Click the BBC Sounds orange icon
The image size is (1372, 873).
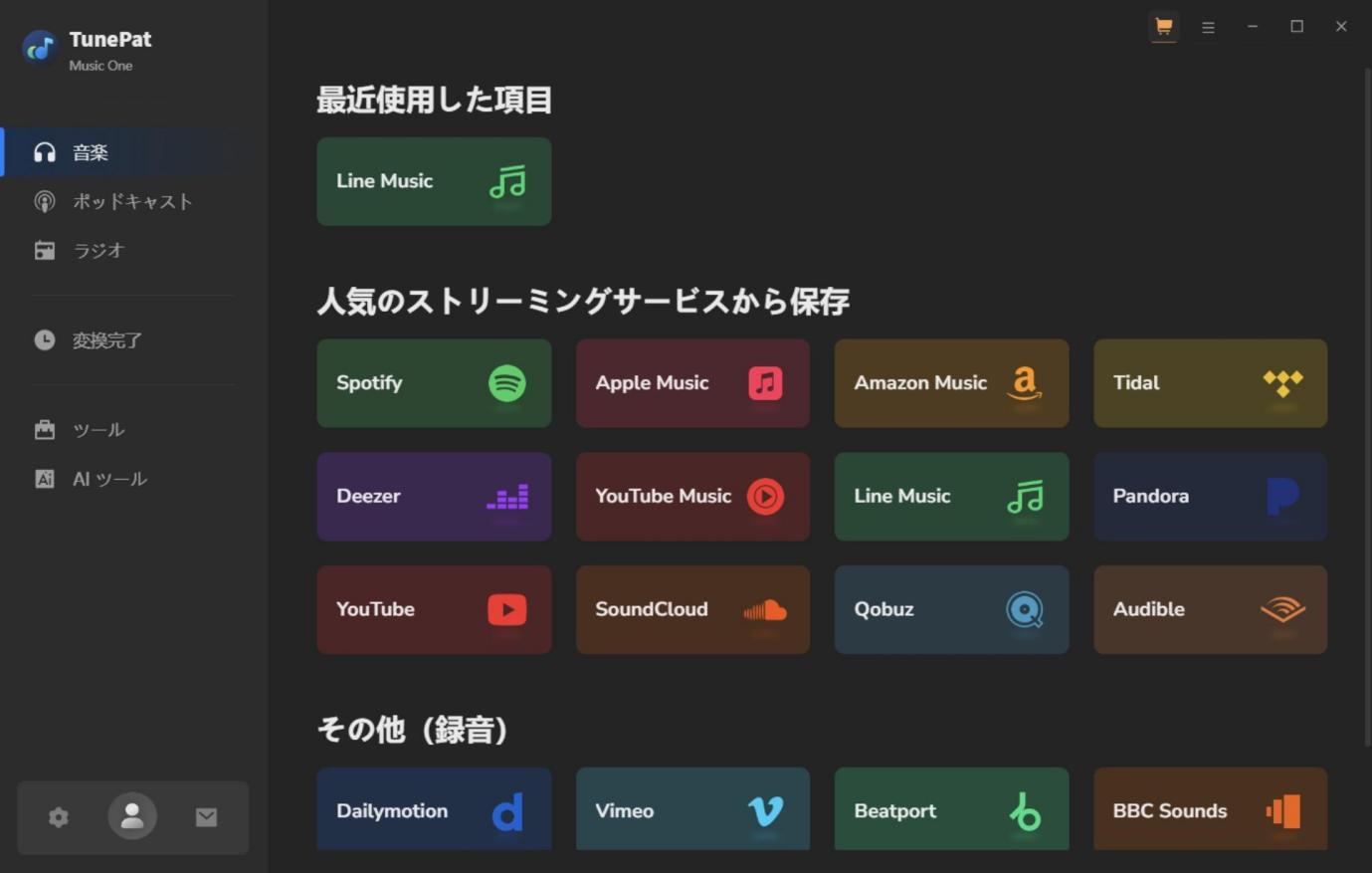click(1283, 811)
